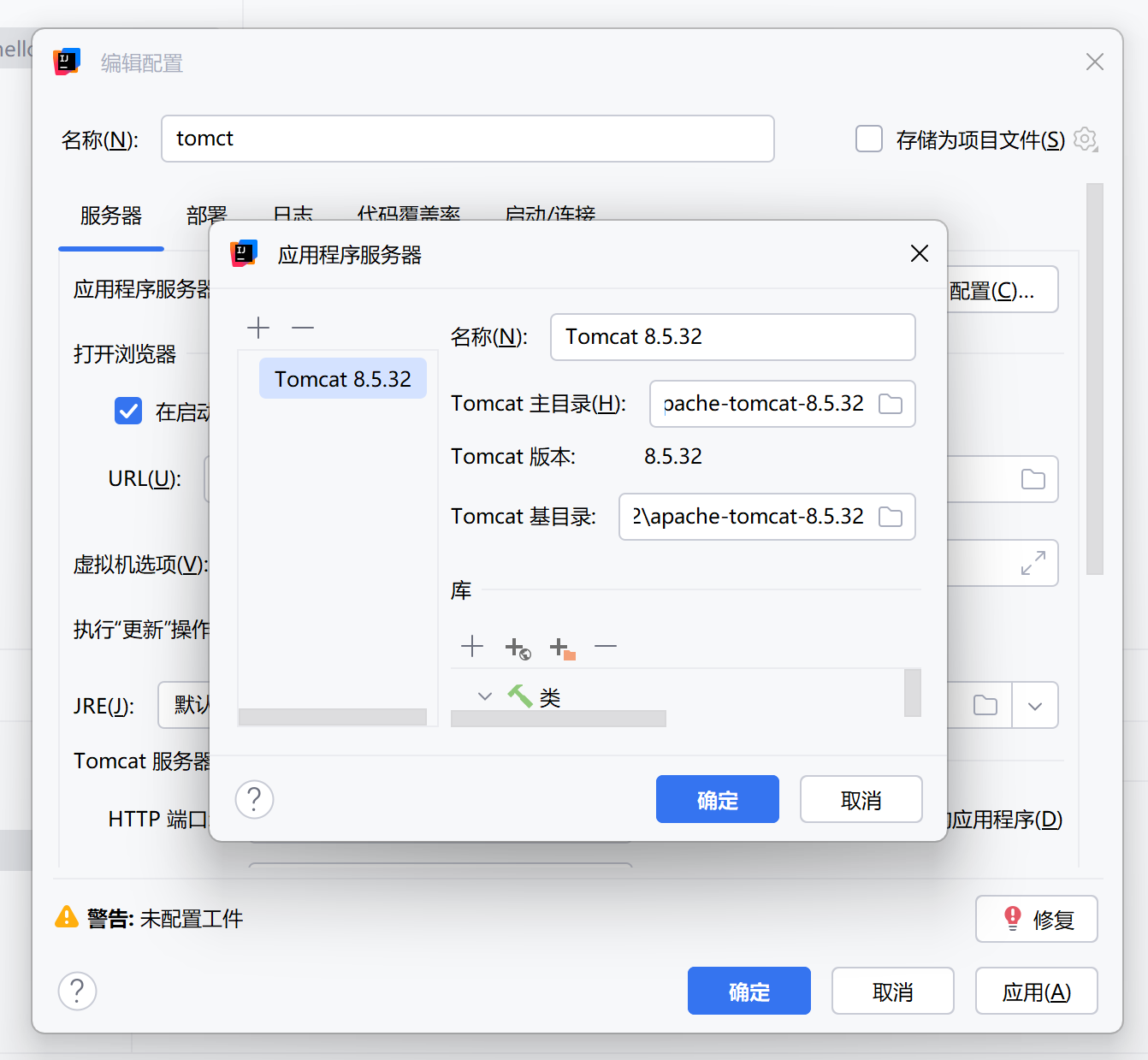Add library directory (plus with folder)

(562, 648)
